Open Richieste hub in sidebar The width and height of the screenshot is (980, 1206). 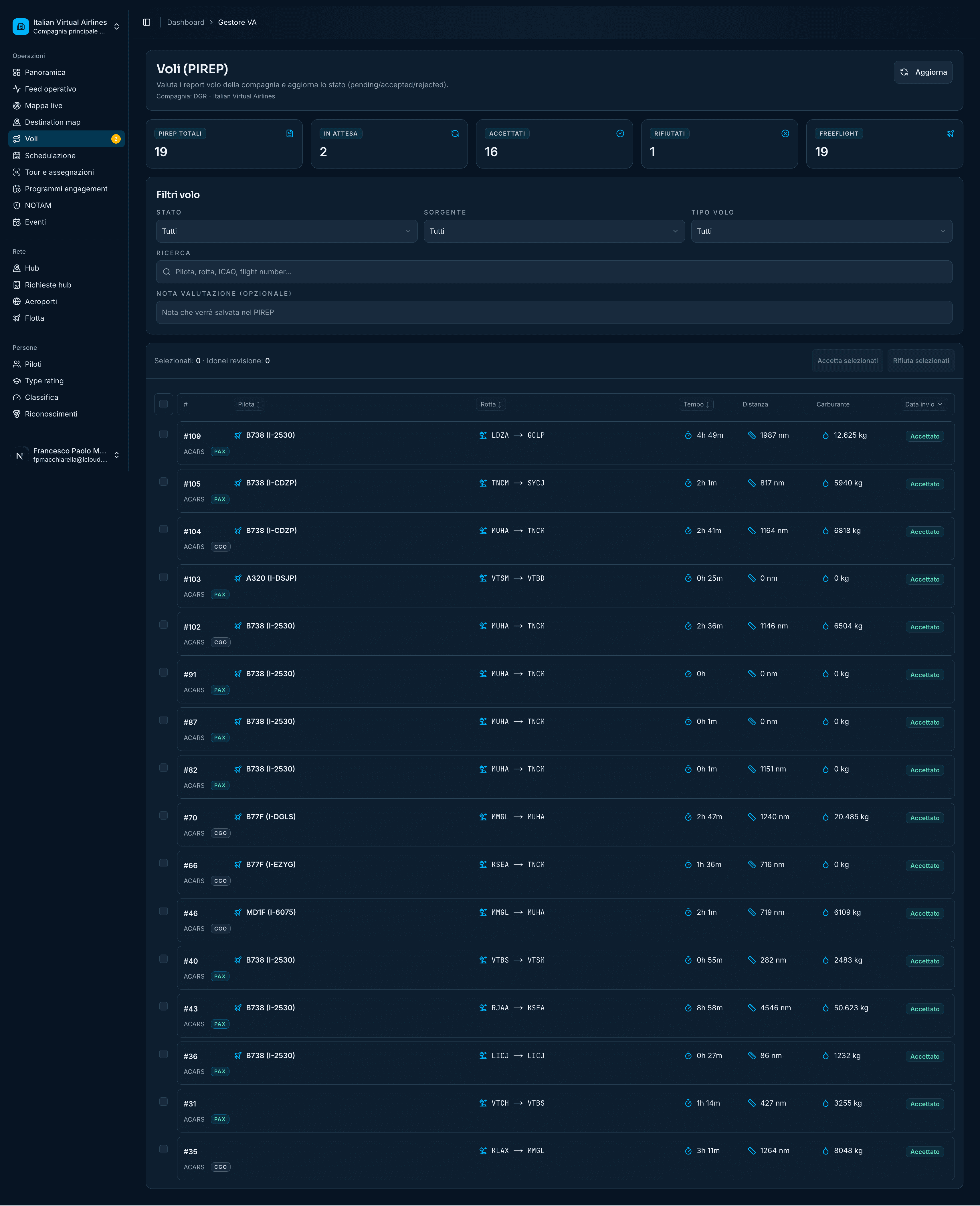(x=66, y=285)
